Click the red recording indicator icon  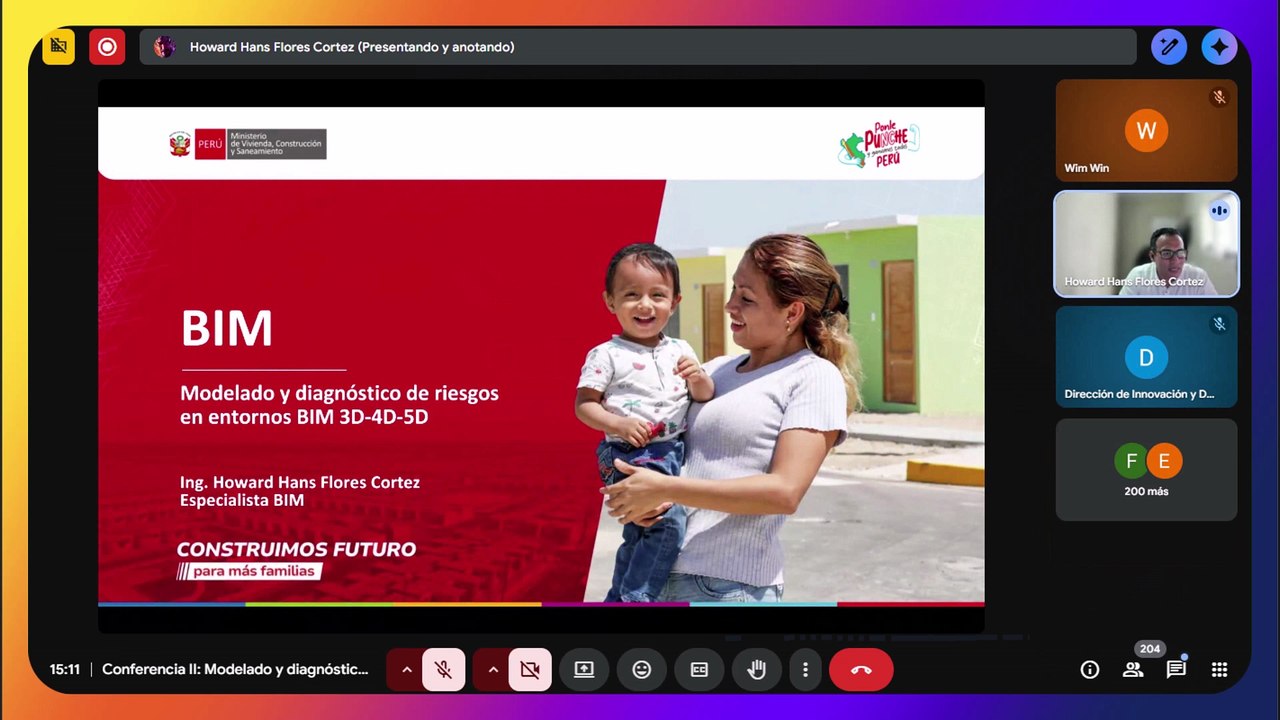(x=107, y=47)
